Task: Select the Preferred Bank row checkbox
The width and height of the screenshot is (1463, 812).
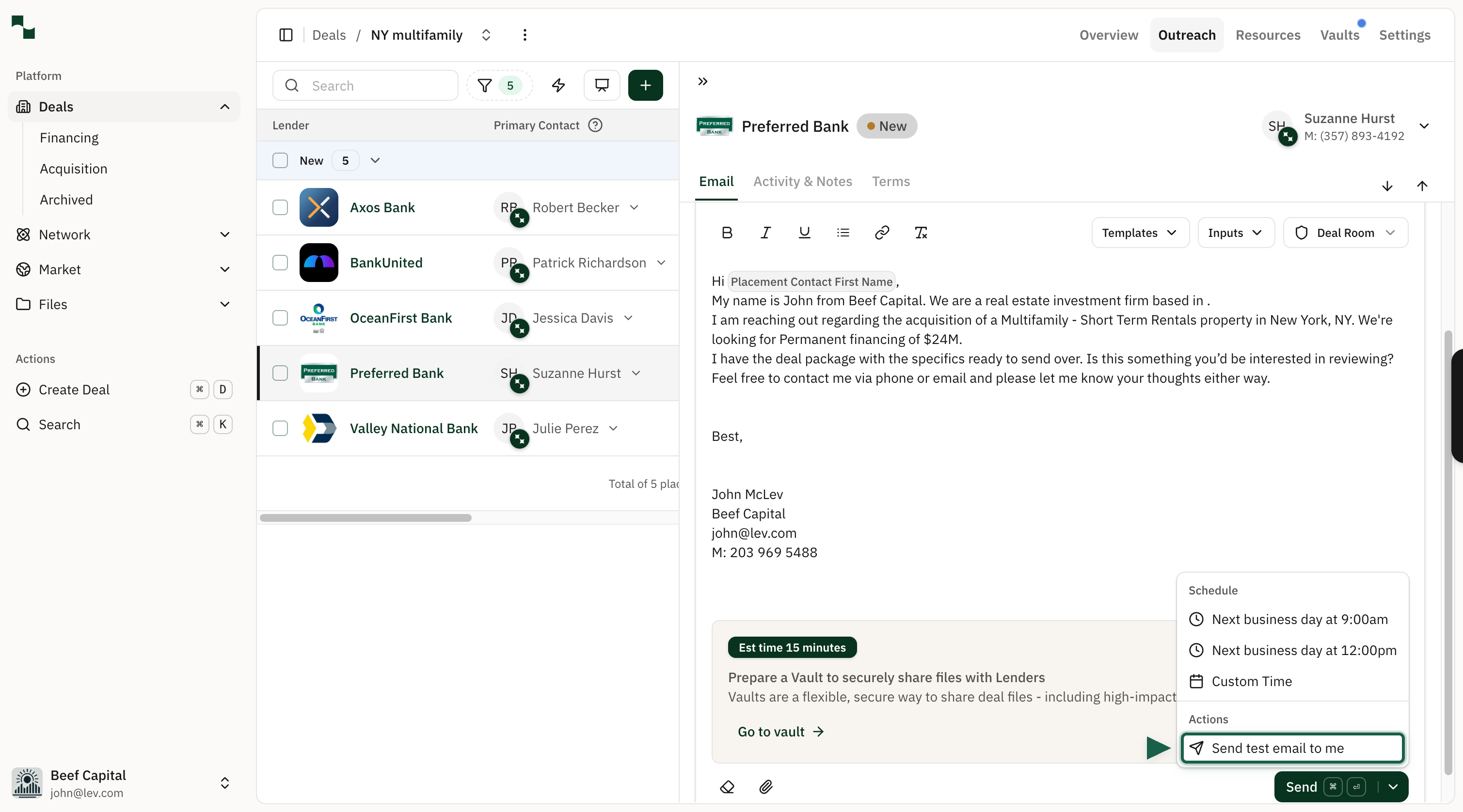Action: [280, 373]
